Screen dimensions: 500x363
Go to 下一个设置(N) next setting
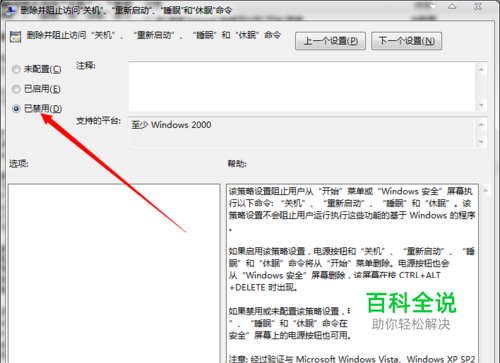407,41
